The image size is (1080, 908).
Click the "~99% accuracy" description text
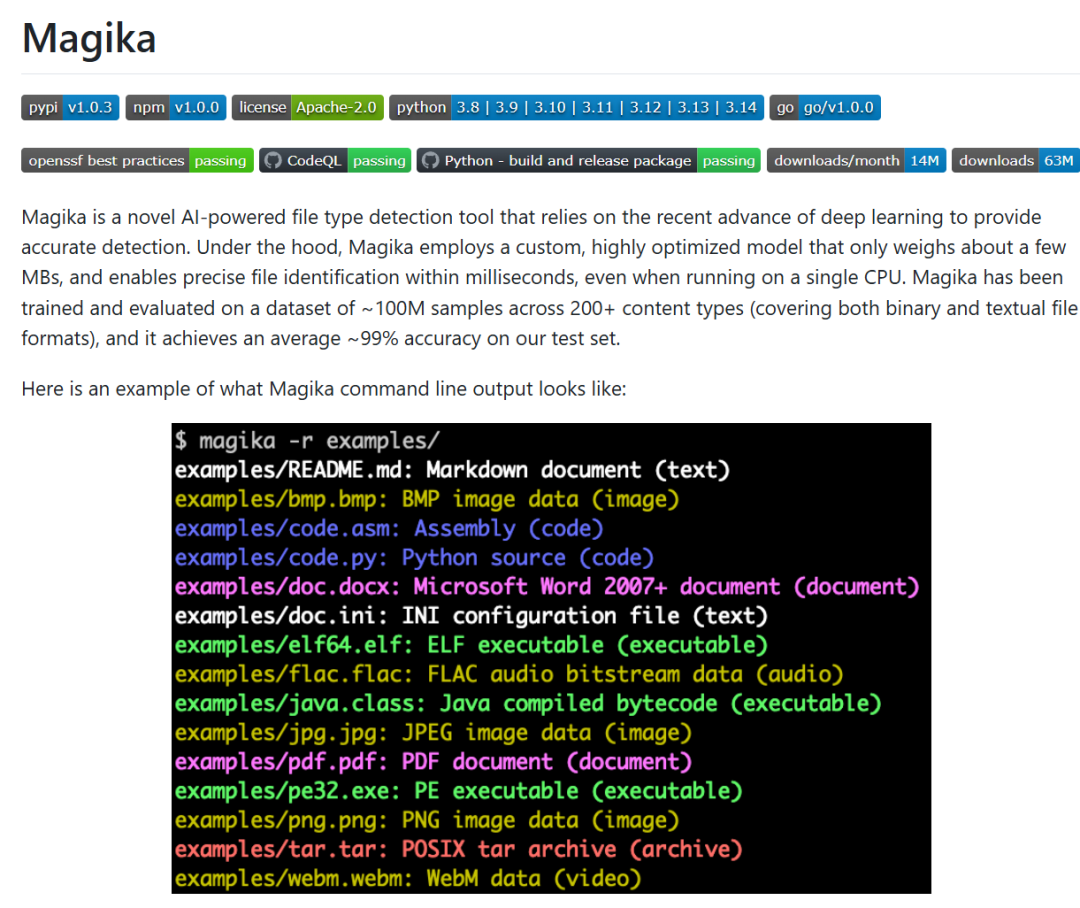[x=412, y=339]
